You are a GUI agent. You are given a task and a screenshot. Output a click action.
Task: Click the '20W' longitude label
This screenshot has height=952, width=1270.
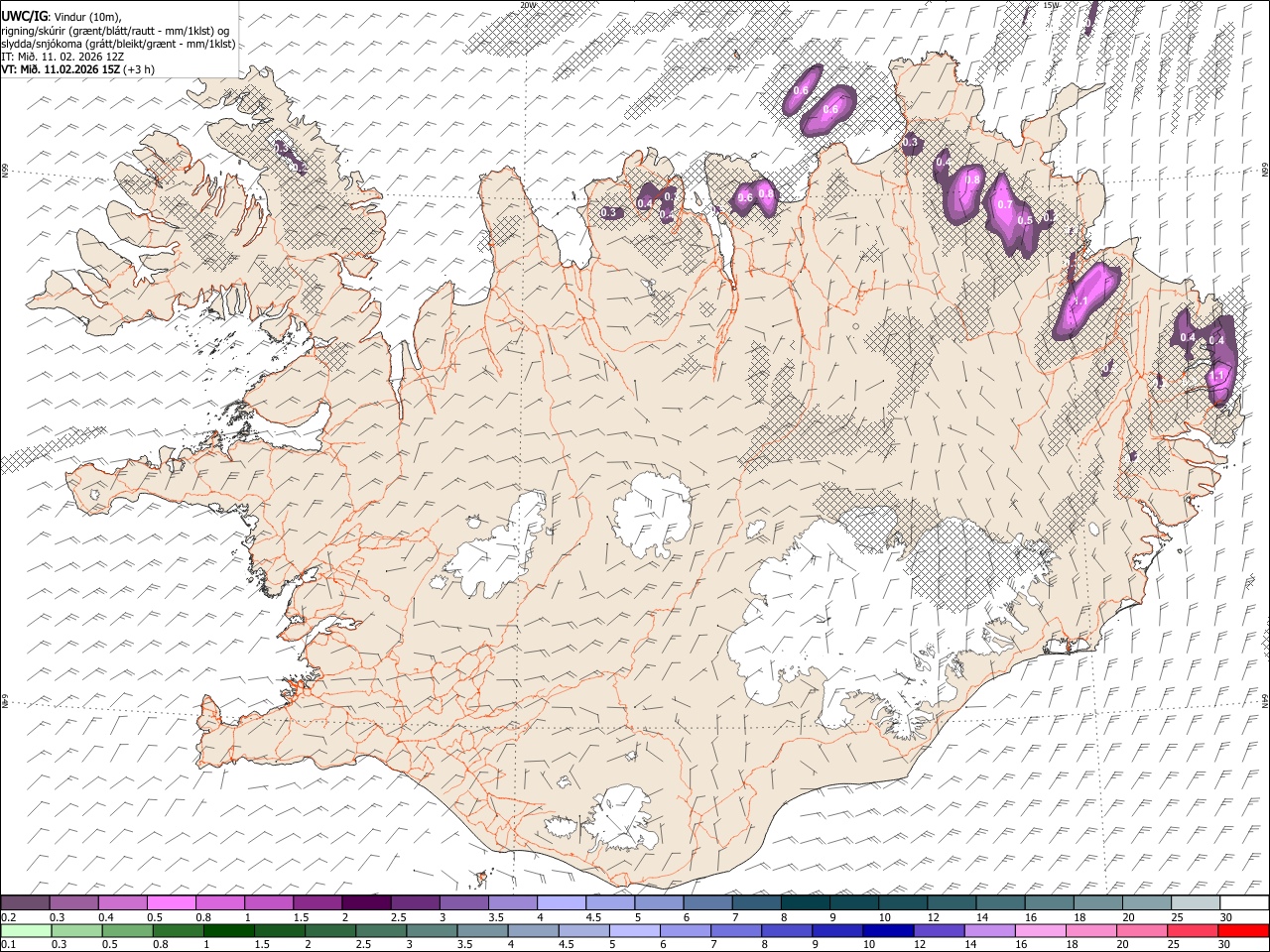pyautogui.click(x=527, y=5)
